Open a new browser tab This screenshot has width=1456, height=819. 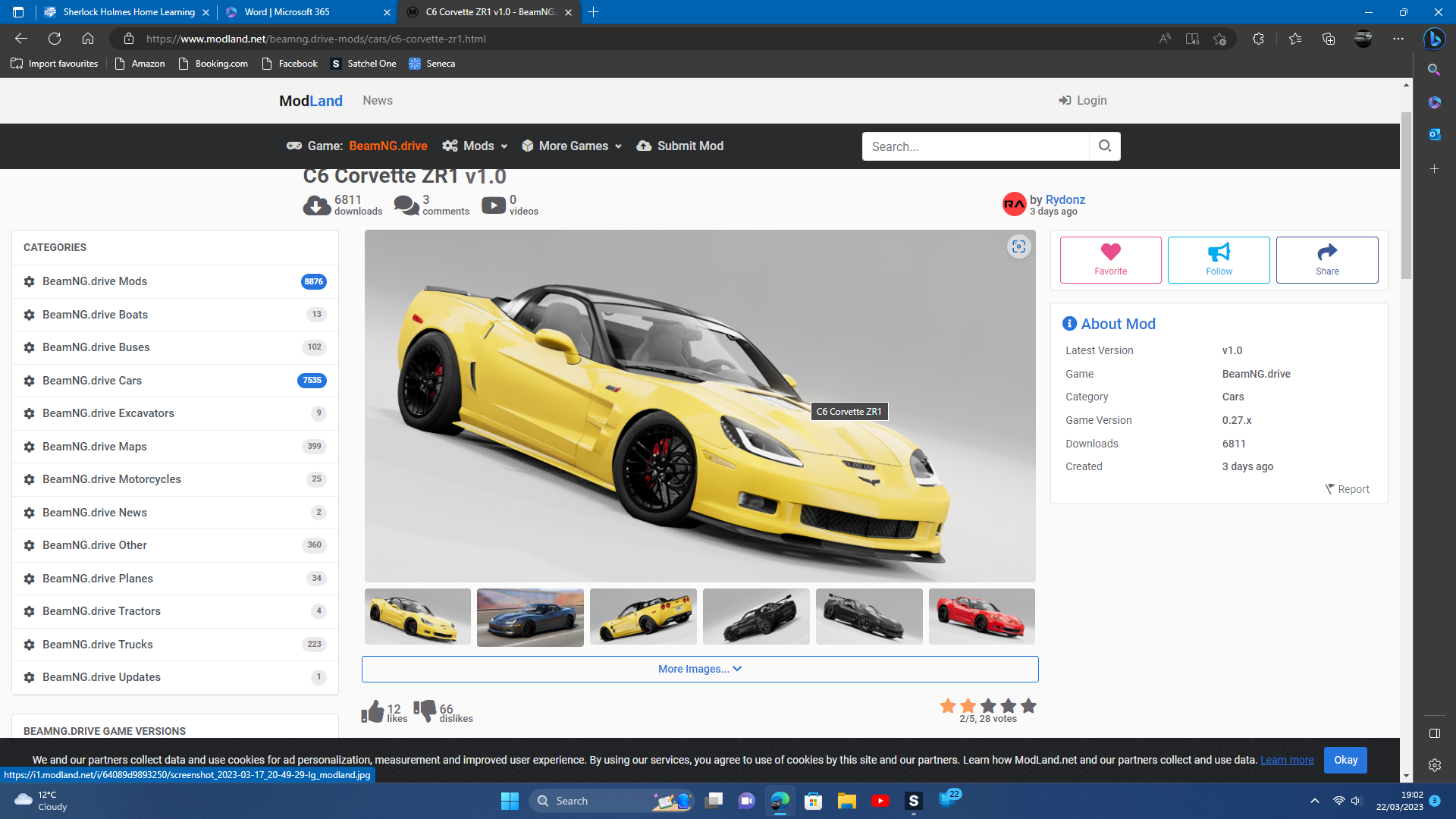click(x=594, y=12)
